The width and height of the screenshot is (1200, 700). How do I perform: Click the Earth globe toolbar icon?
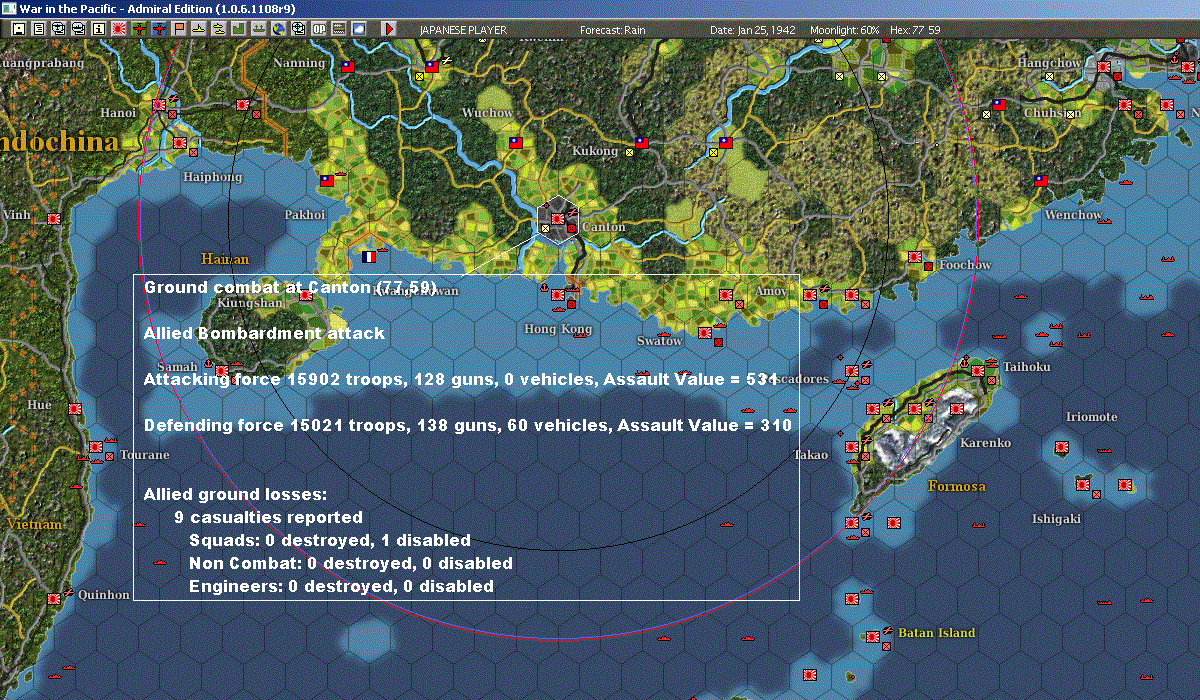[x=278, y=29]
